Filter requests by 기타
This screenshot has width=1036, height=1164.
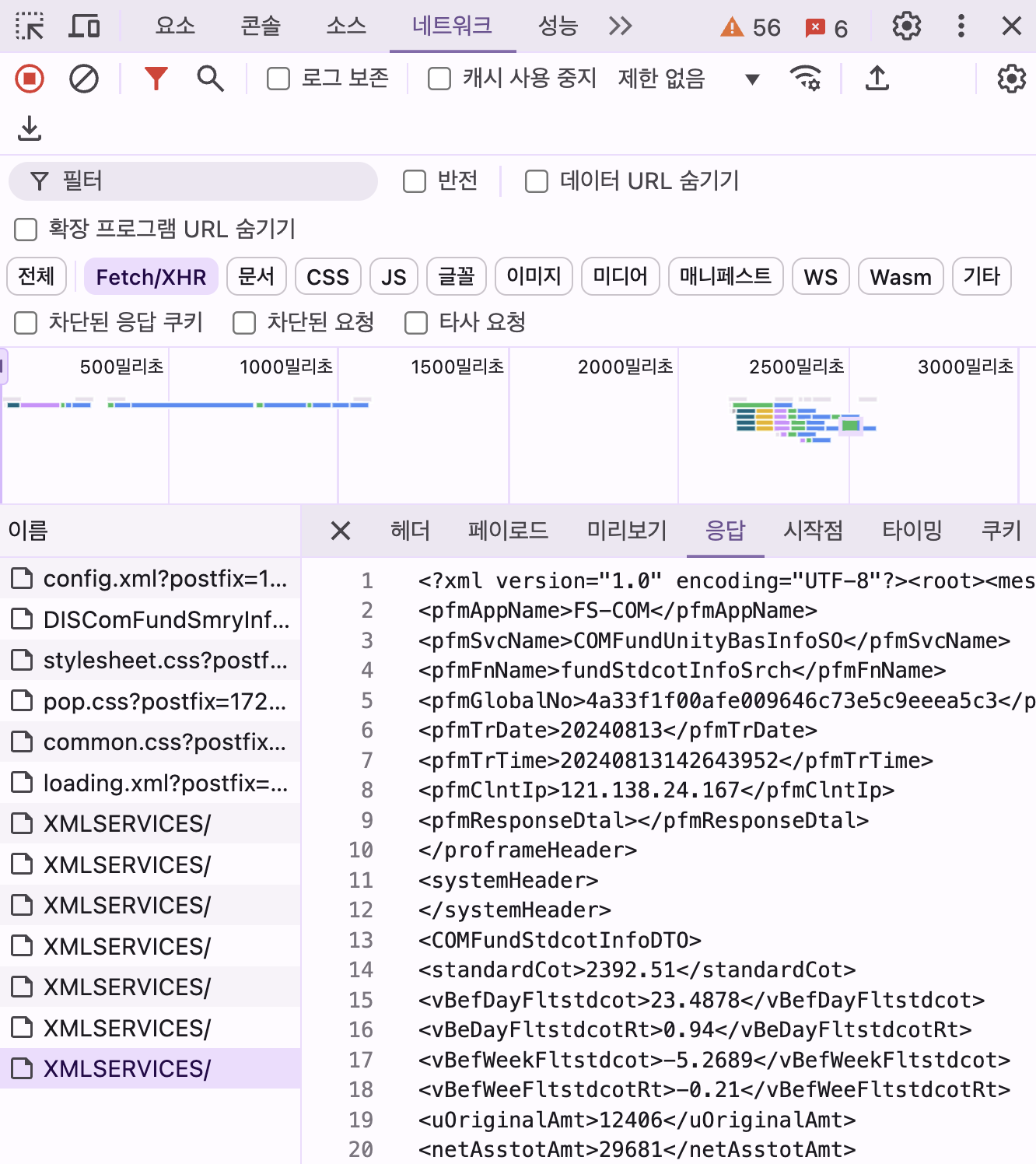click(x=982, y=276)
